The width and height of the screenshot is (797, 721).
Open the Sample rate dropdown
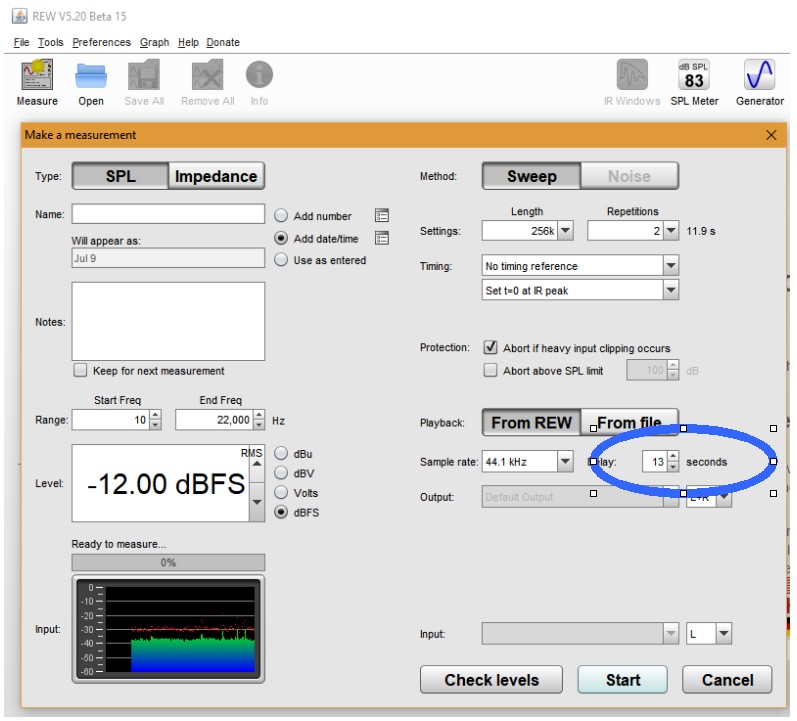pos(565,462)
